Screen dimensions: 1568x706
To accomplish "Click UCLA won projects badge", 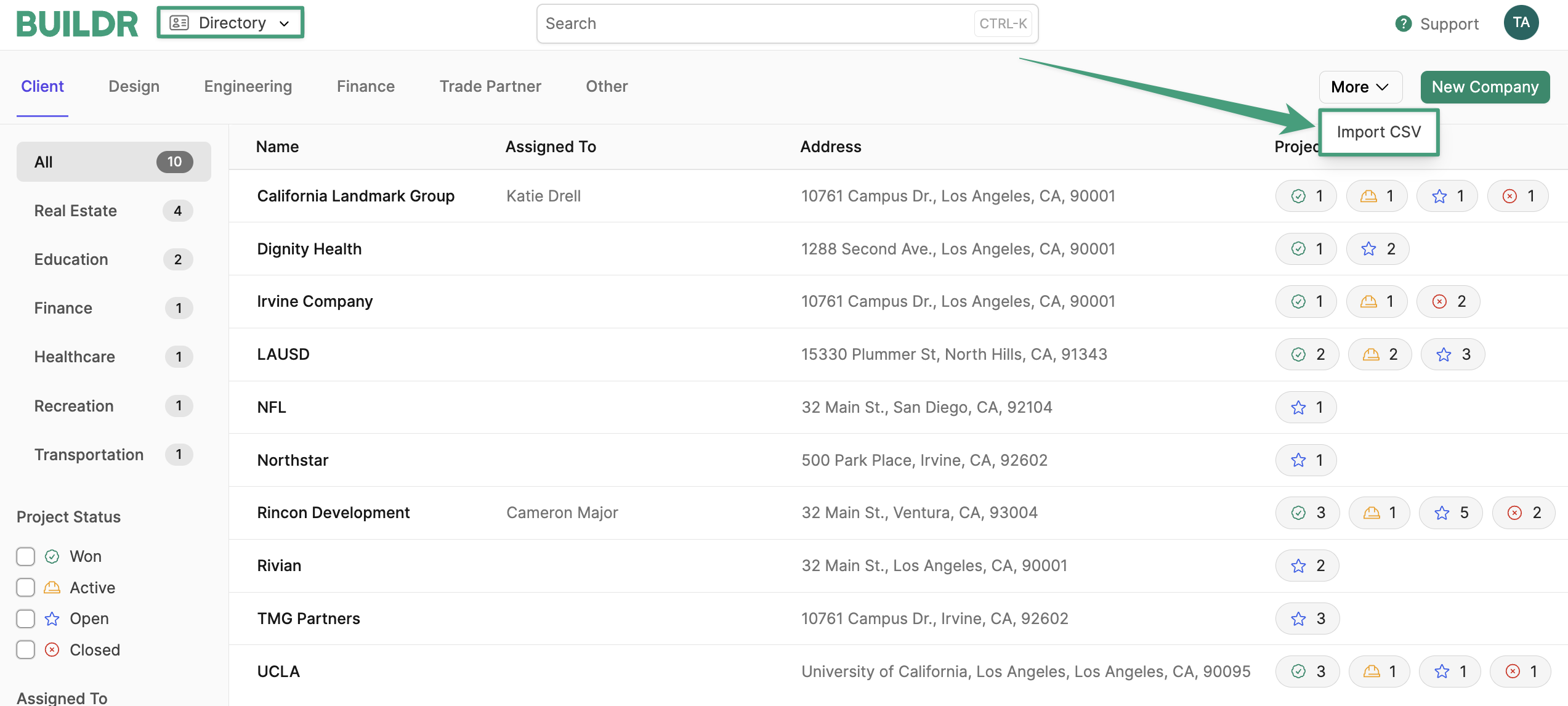I will [x=1307, y=672].
